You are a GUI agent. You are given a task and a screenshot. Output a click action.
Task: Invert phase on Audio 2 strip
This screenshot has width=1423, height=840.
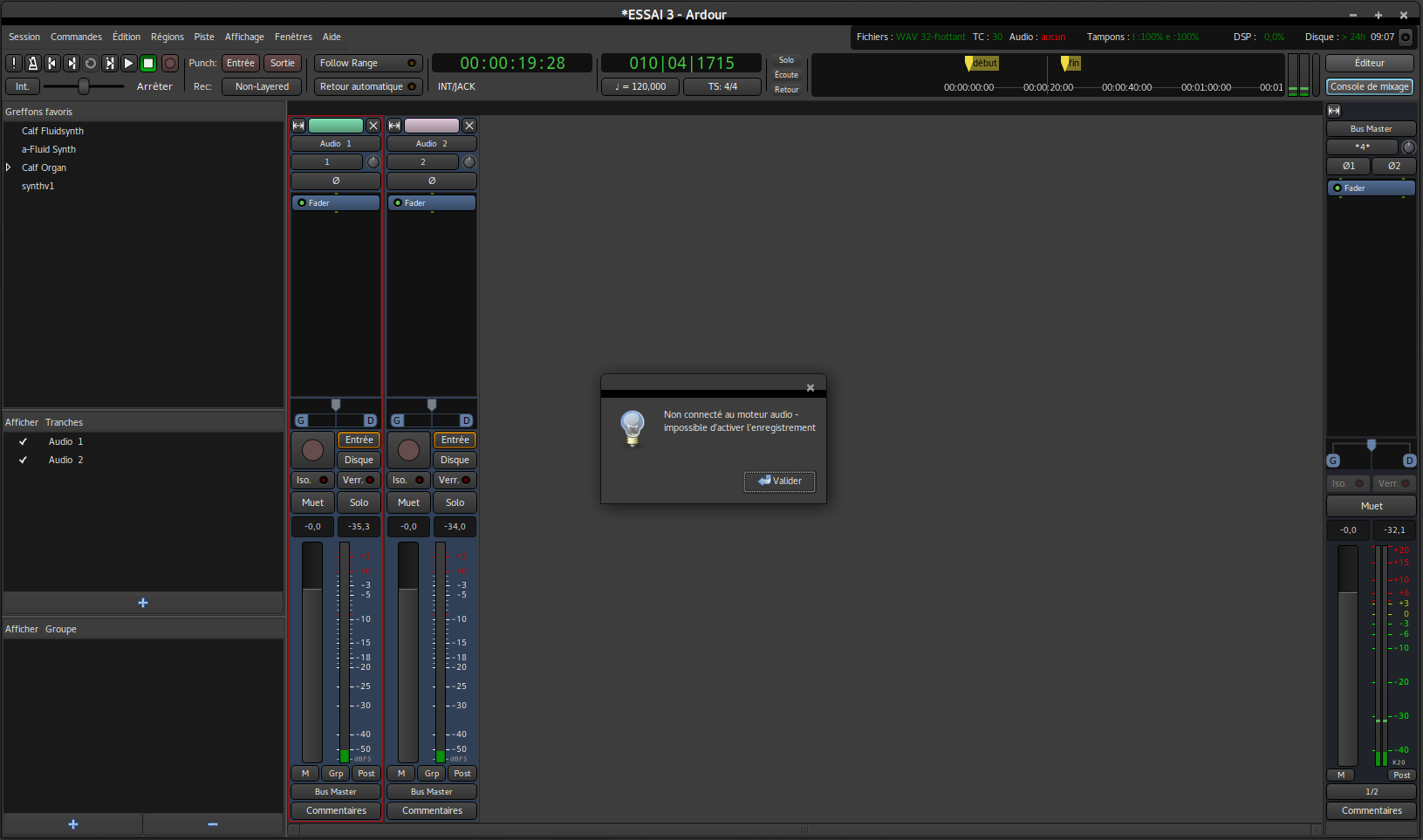click(432, 181)
